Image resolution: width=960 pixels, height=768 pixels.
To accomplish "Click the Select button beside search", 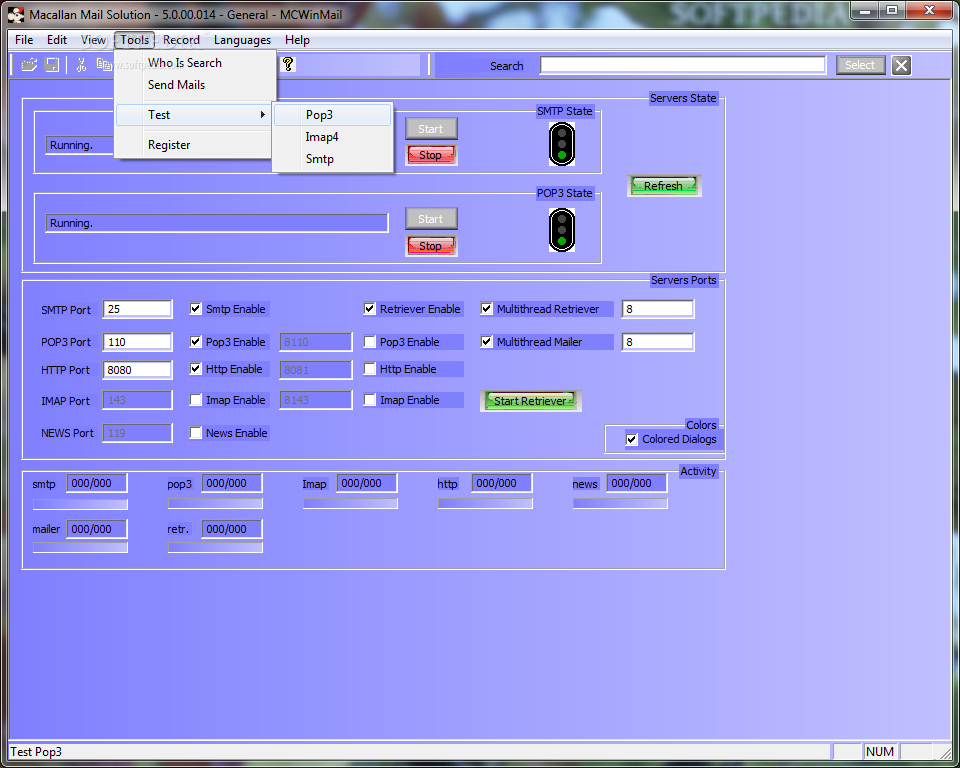I will click(x=860, y=65).
